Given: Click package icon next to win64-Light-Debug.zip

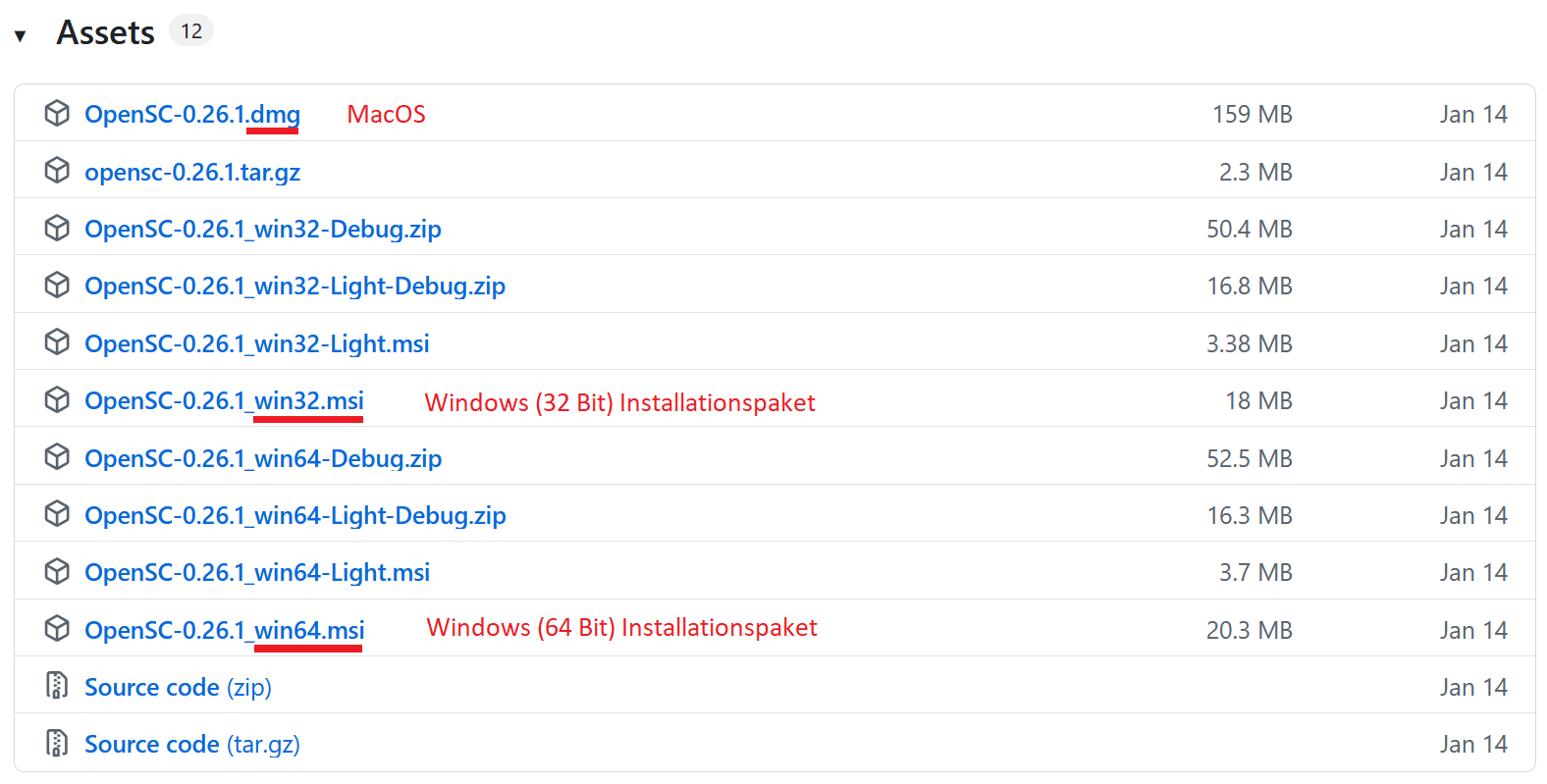Looking at the screenshot, I should (x=57, y=514).
